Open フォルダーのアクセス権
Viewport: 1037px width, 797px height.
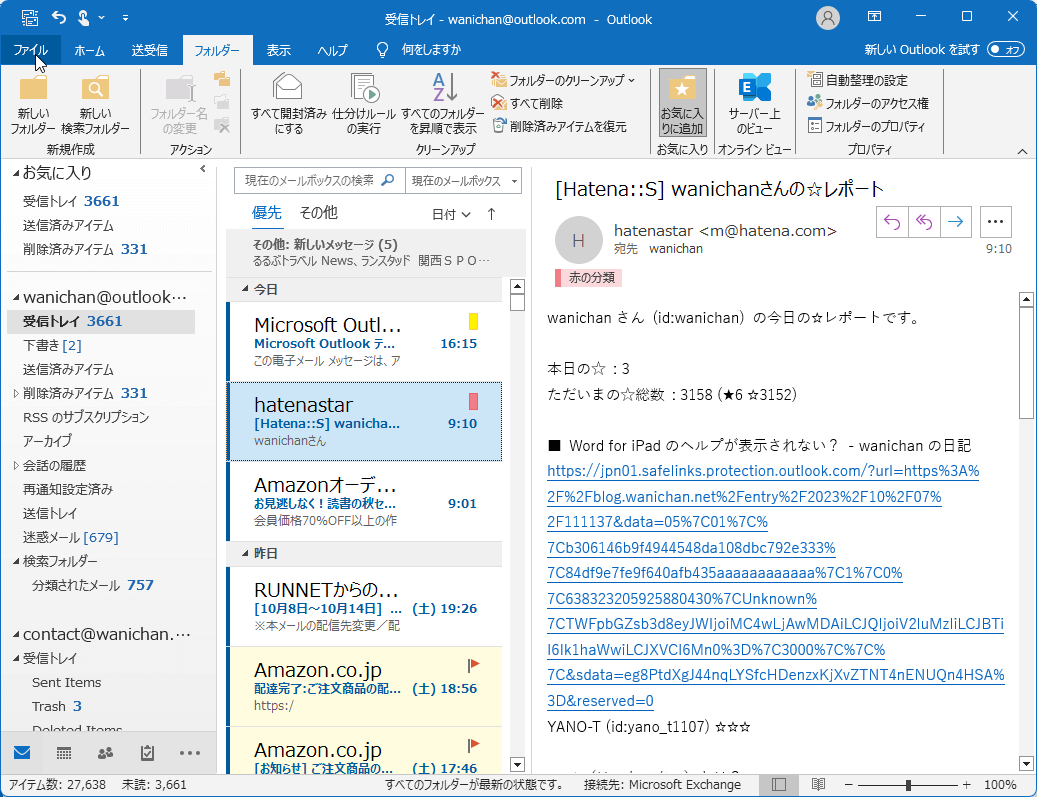(868, 103)
